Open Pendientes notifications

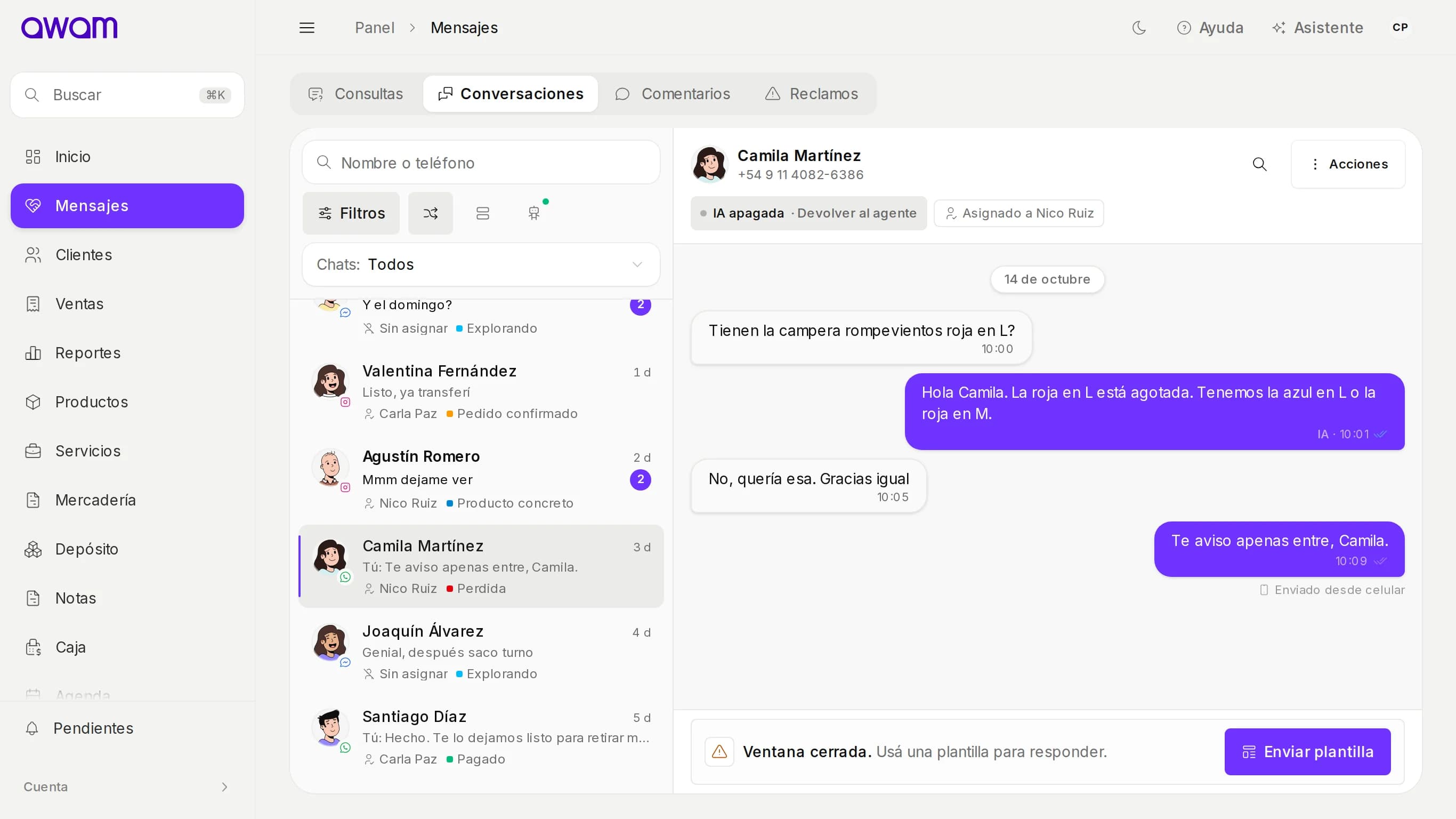[x=127, y=728]
